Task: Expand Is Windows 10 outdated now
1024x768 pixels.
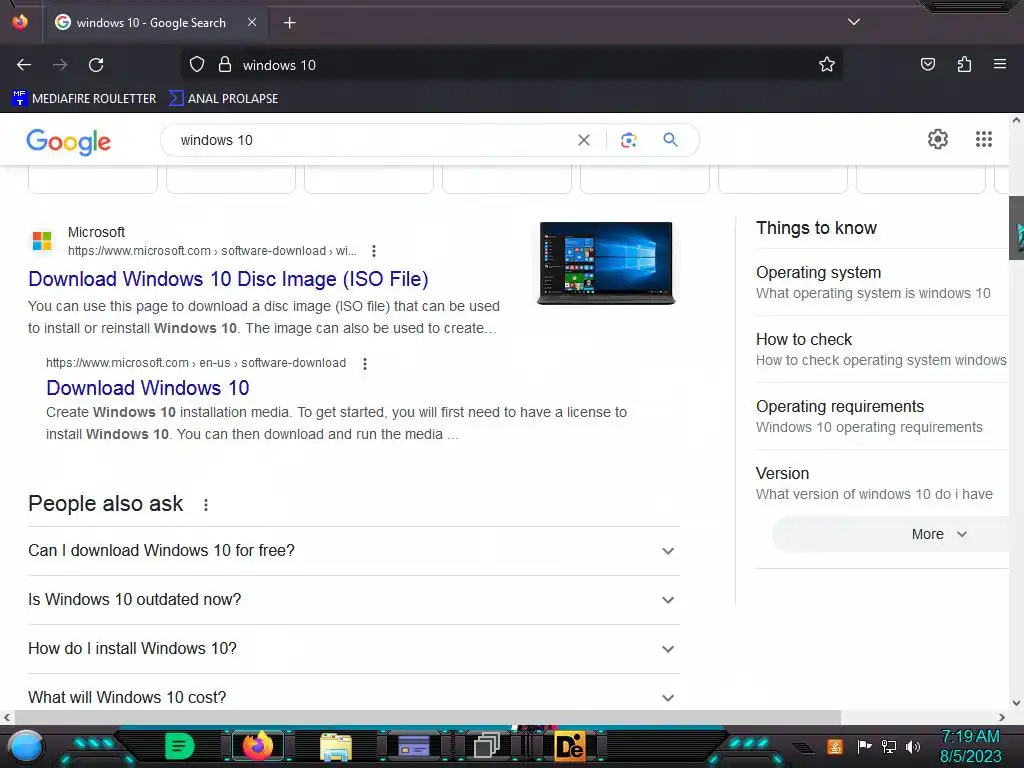Action: click(x=354, y=600)
